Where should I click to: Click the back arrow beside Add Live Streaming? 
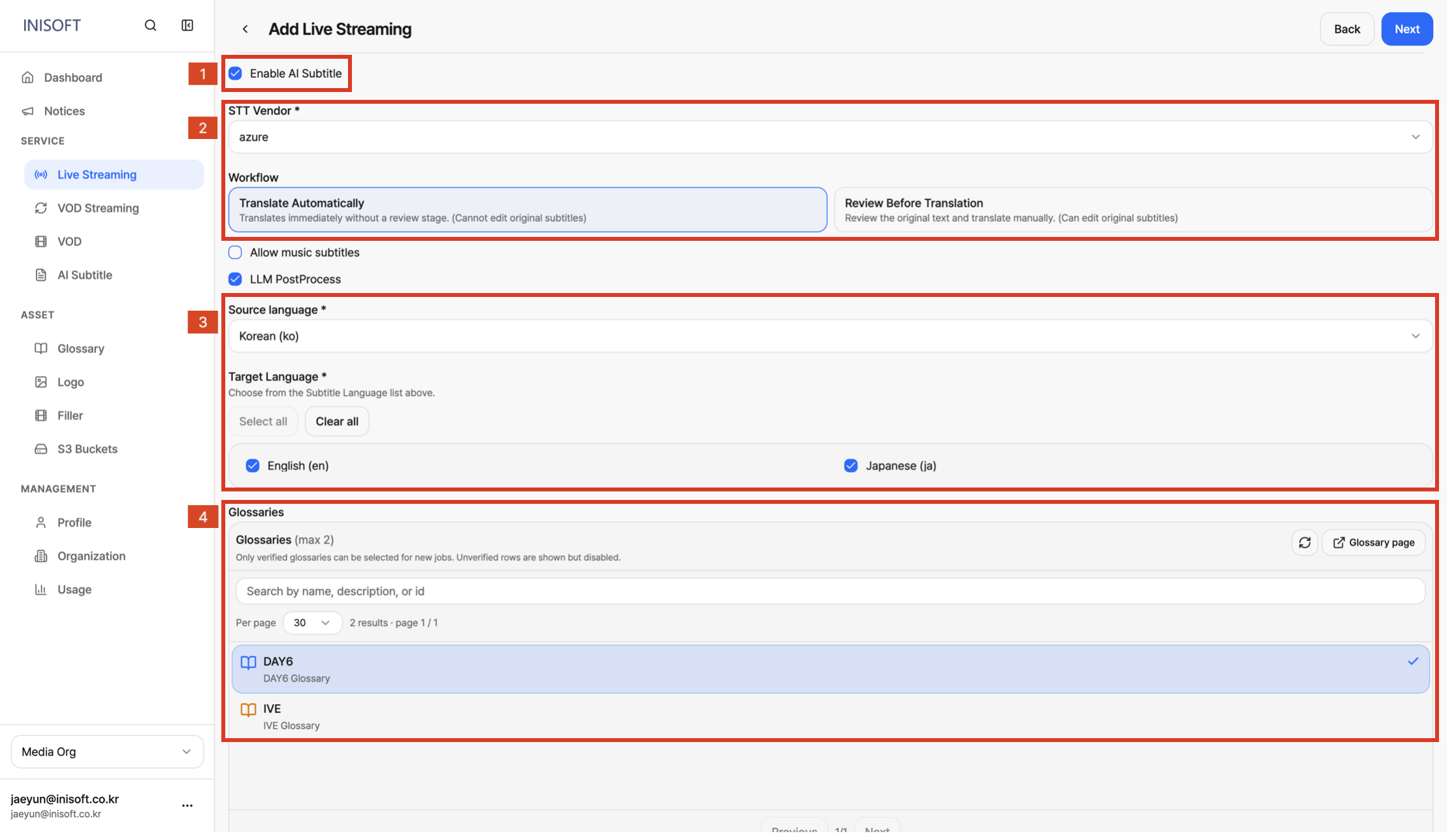click(x=247, y=29)
